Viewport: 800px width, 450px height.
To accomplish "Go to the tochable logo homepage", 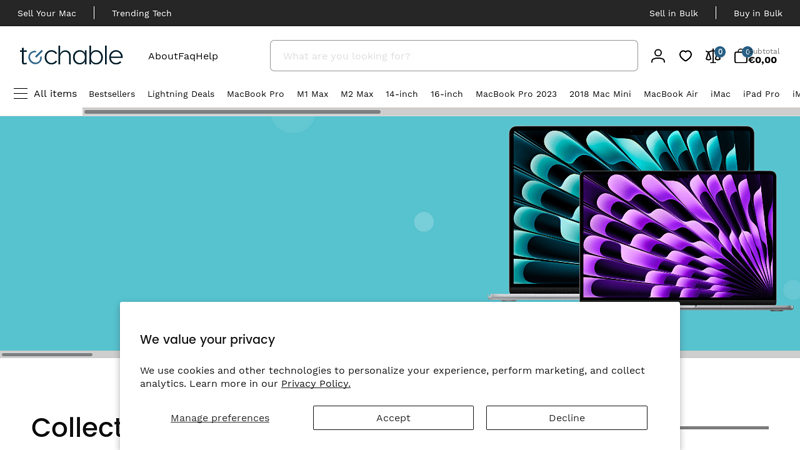I will (x=71, y=56).
